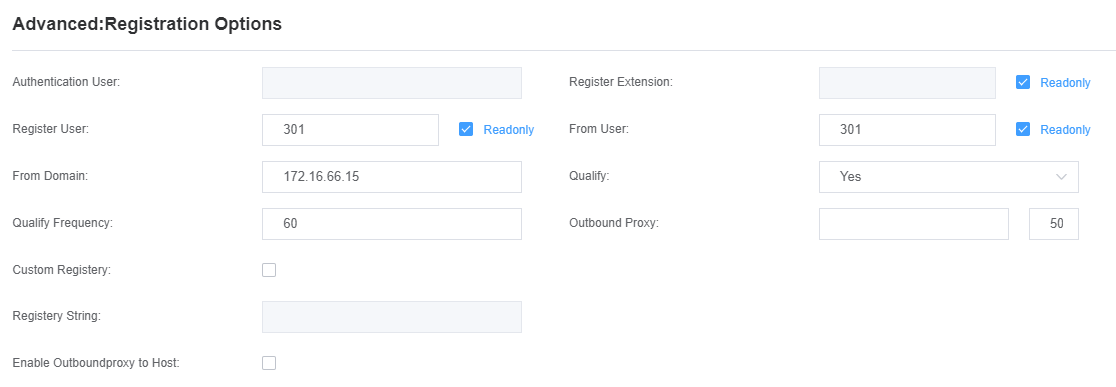Screen dimensions: 1116x387
Task: Click the Outbound Proxy field showing 50
Action: [1053, 223]
